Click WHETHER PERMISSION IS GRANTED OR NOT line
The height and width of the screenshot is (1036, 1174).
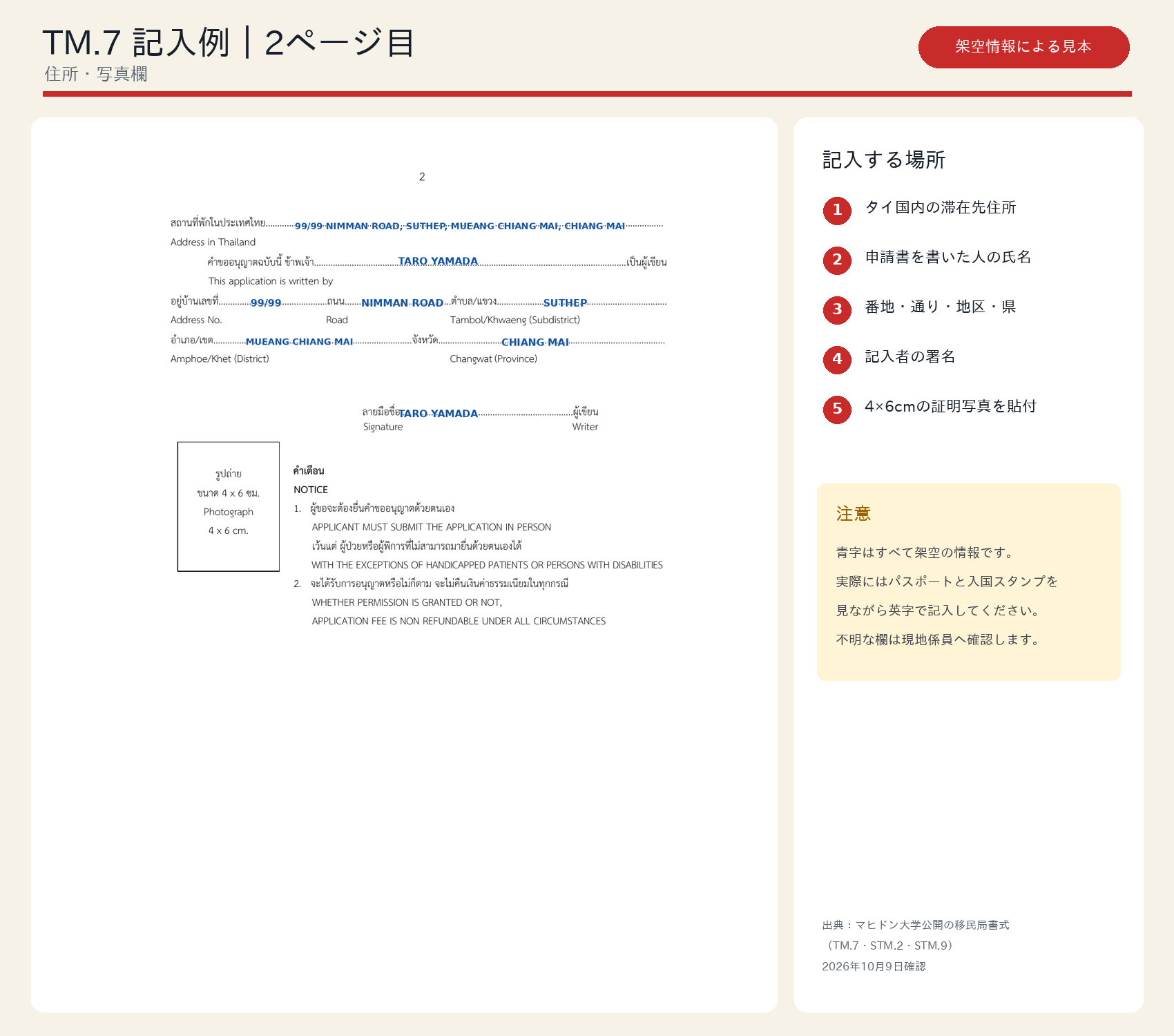pos(407,602)
